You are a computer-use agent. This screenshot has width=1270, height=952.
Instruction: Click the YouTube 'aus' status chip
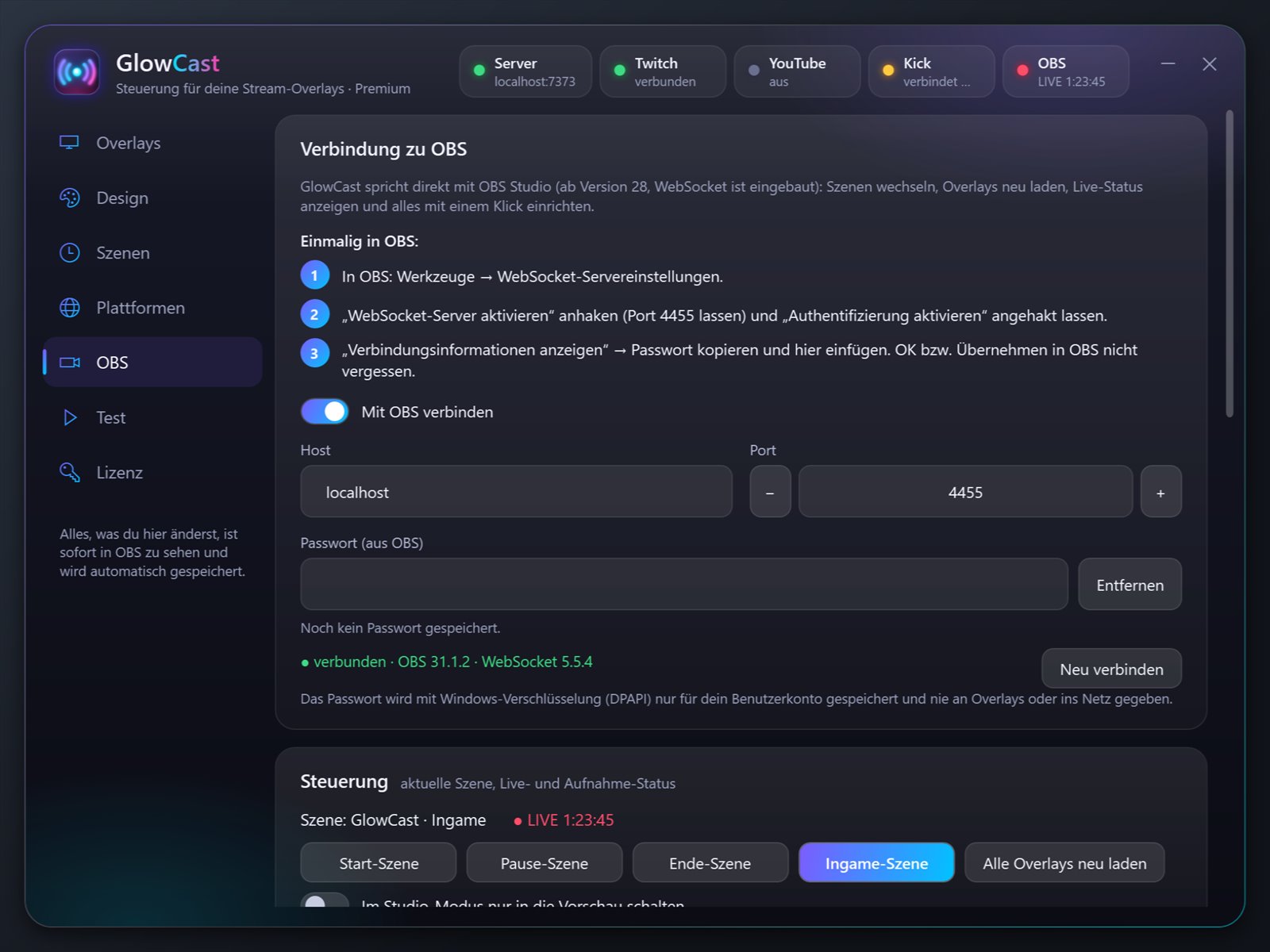click(x=797, y=71)
